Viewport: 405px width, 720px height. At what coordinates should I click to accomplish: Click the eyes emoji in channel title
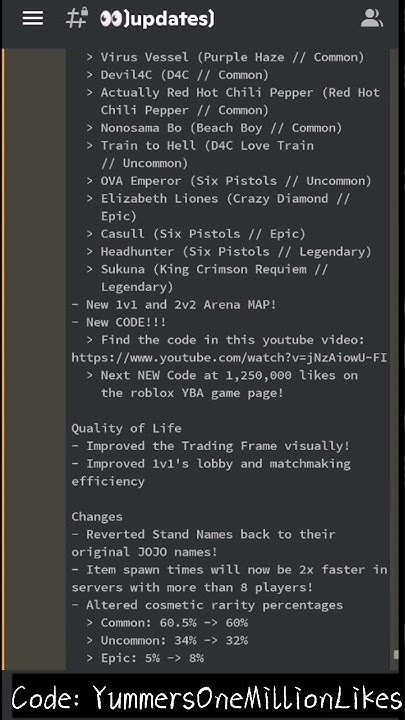click(x=111, y=19)
